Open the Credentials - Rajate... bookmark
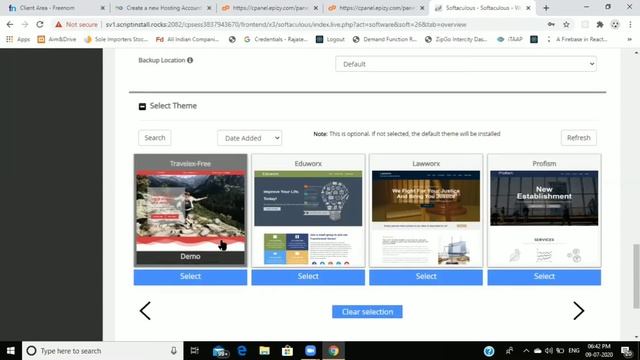This screenshot has width=640, height=360. point(276,39)
